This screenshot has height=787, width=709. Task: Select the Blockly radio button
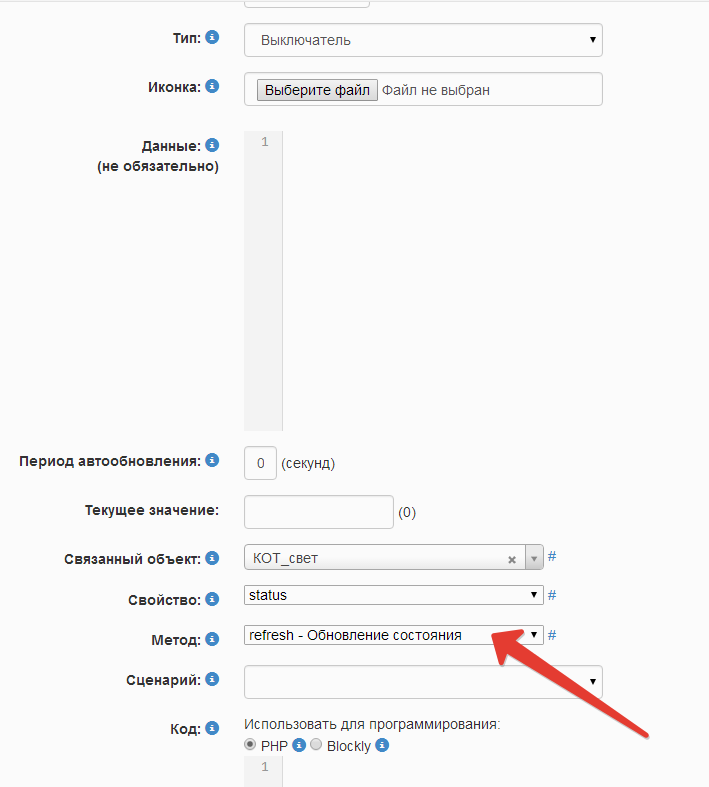click(x=316, y=746)
